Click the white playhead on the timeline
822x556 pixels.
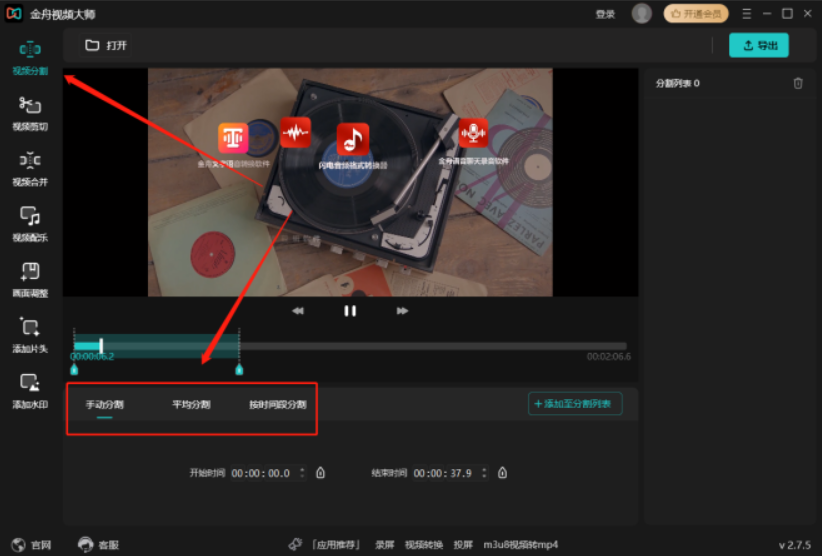[101, 345]
